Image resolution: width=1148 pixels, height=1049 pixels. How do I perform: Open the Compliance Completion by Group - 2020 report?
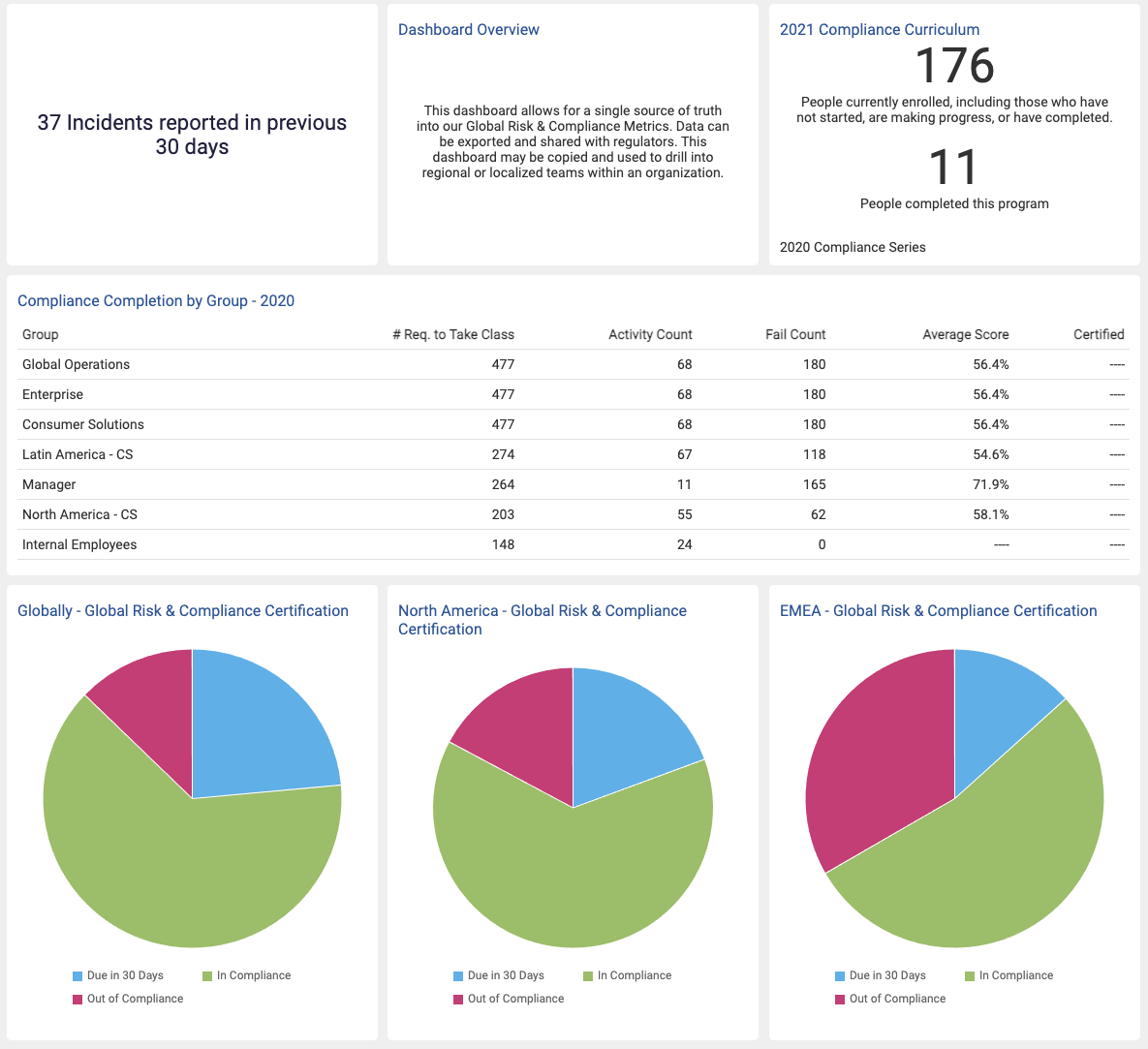[156, 300]
